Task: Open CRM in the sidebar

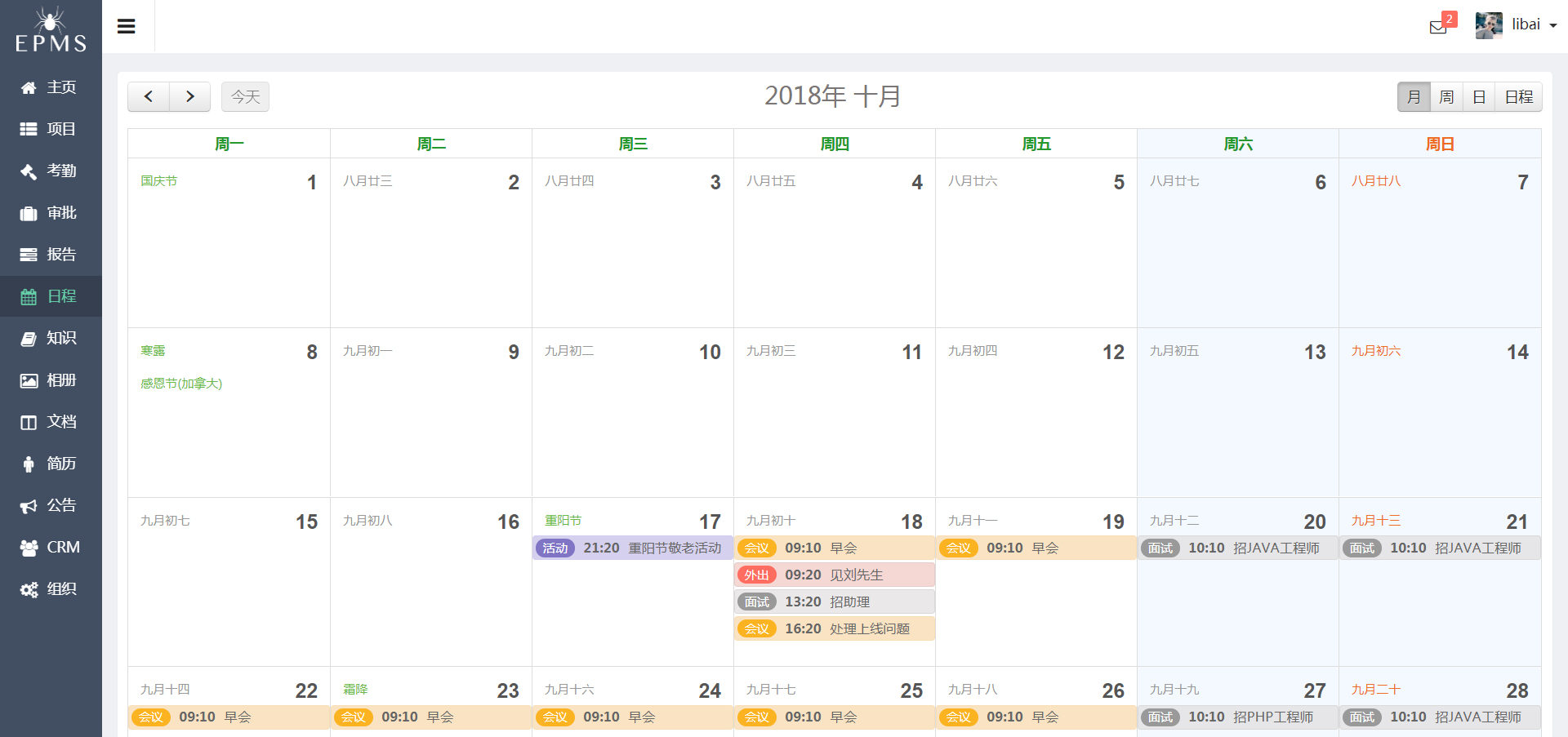Action: [x=51, y=547]
